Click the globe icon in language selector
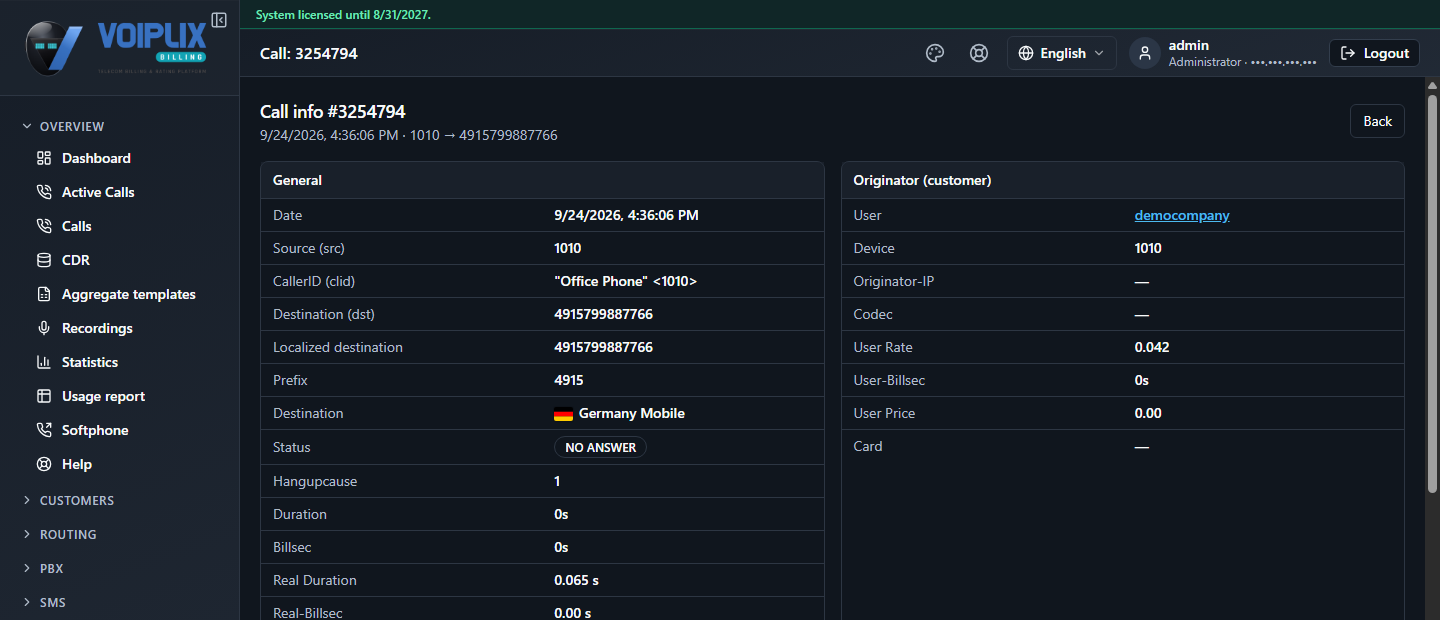Image resolution: width=1440 pixels, height=620 pixels. 1026,53
